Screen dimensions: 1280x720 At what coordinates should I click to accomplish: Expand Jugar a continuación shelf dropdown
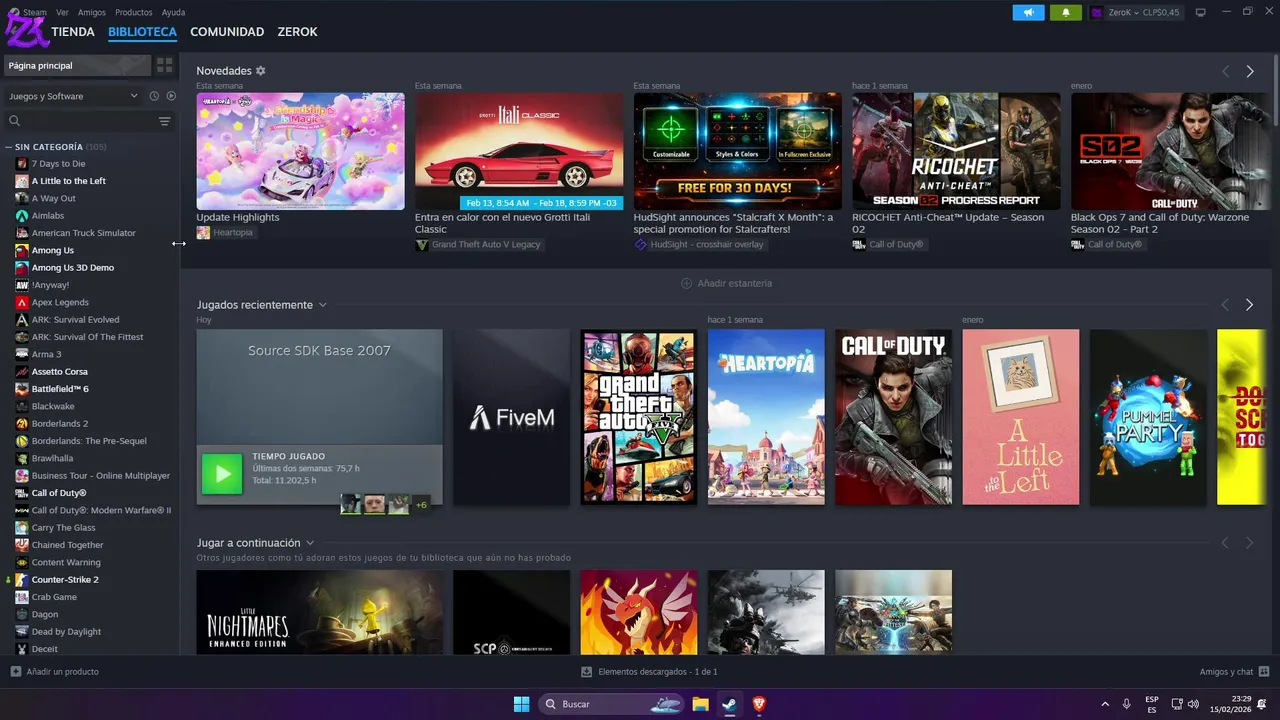pos(310,543)
